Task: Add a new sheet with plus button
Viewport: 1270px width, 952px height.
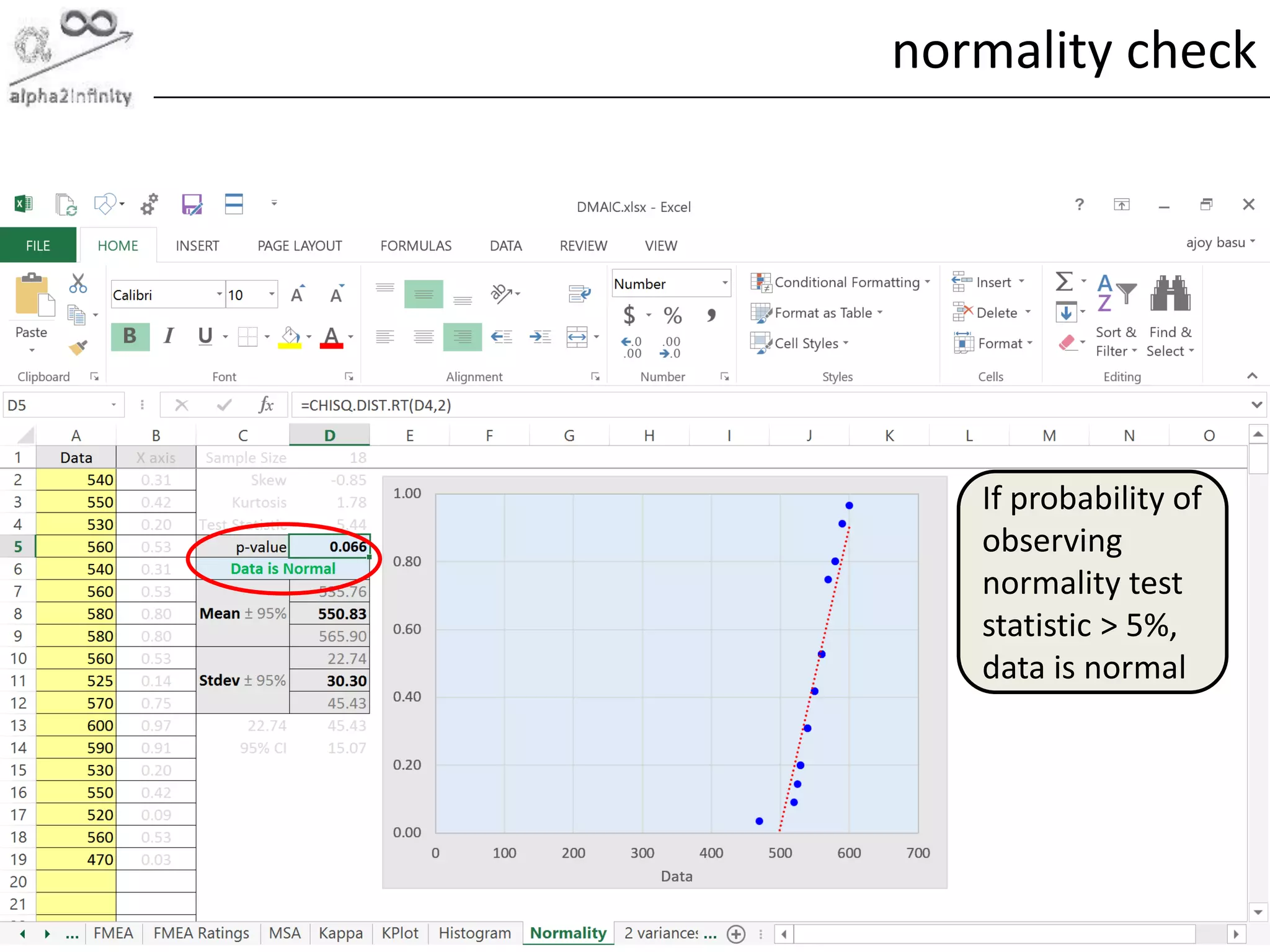Action: [x=736, y=934]
